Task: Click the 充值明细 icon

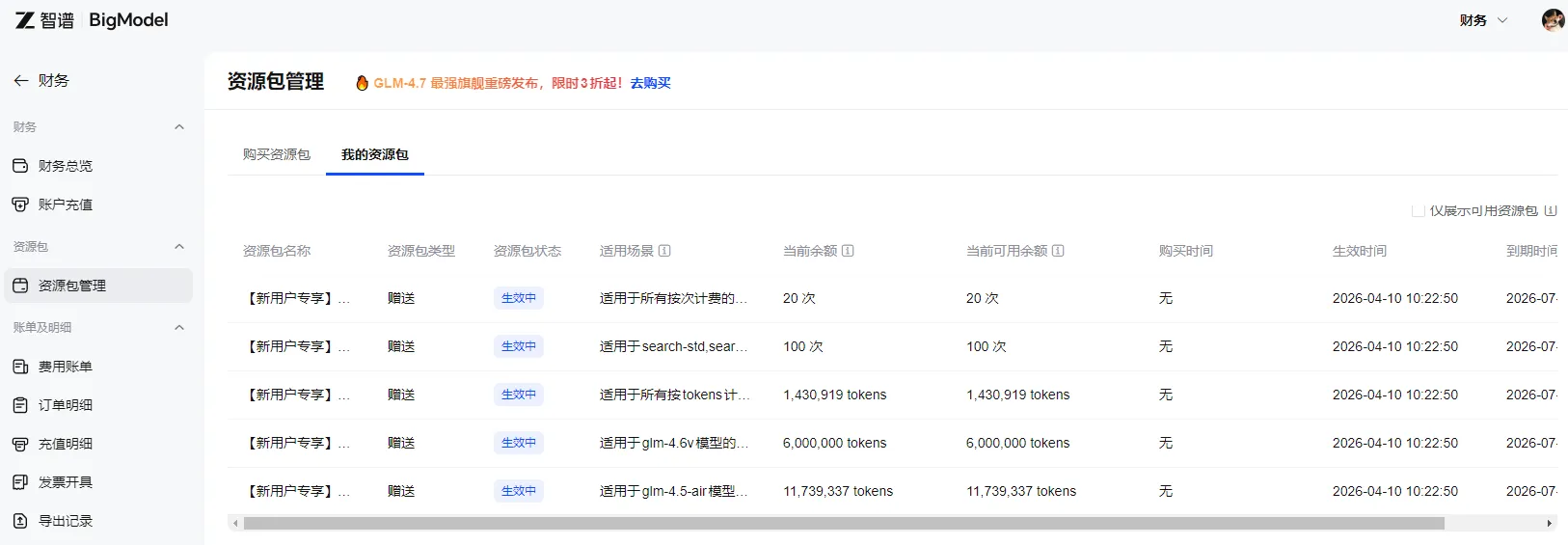Action: (20, 444)
